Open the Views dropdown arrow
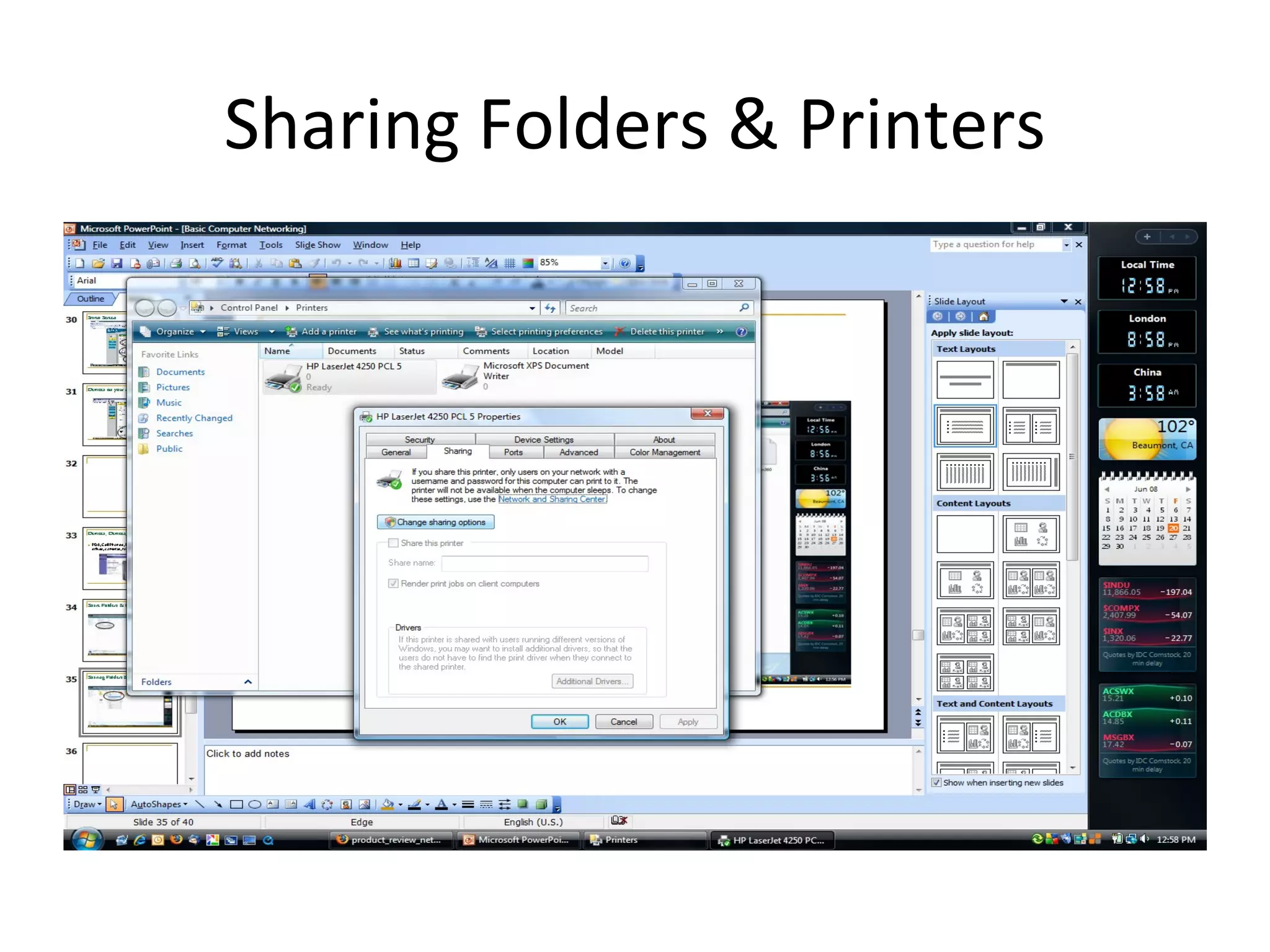 (x=271, y=332)
